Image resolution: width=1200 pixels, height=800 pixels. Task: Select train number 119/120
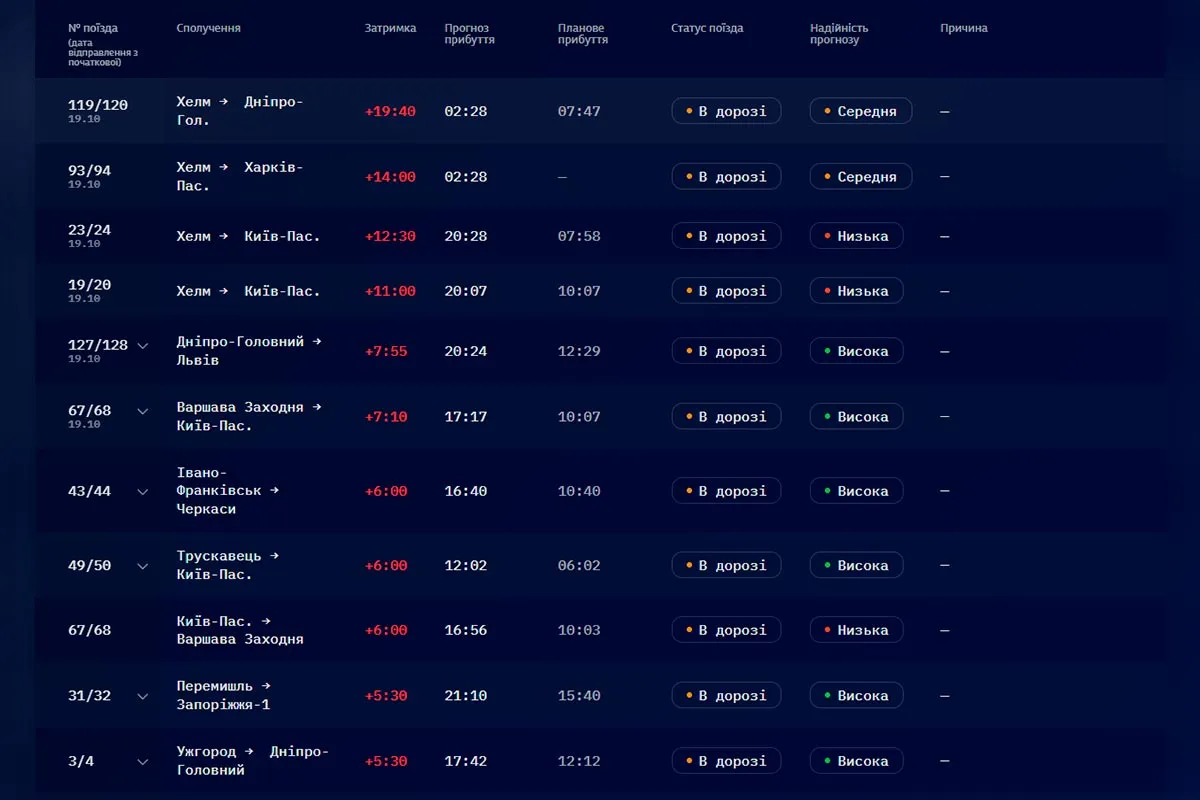(x=98, y=105)
